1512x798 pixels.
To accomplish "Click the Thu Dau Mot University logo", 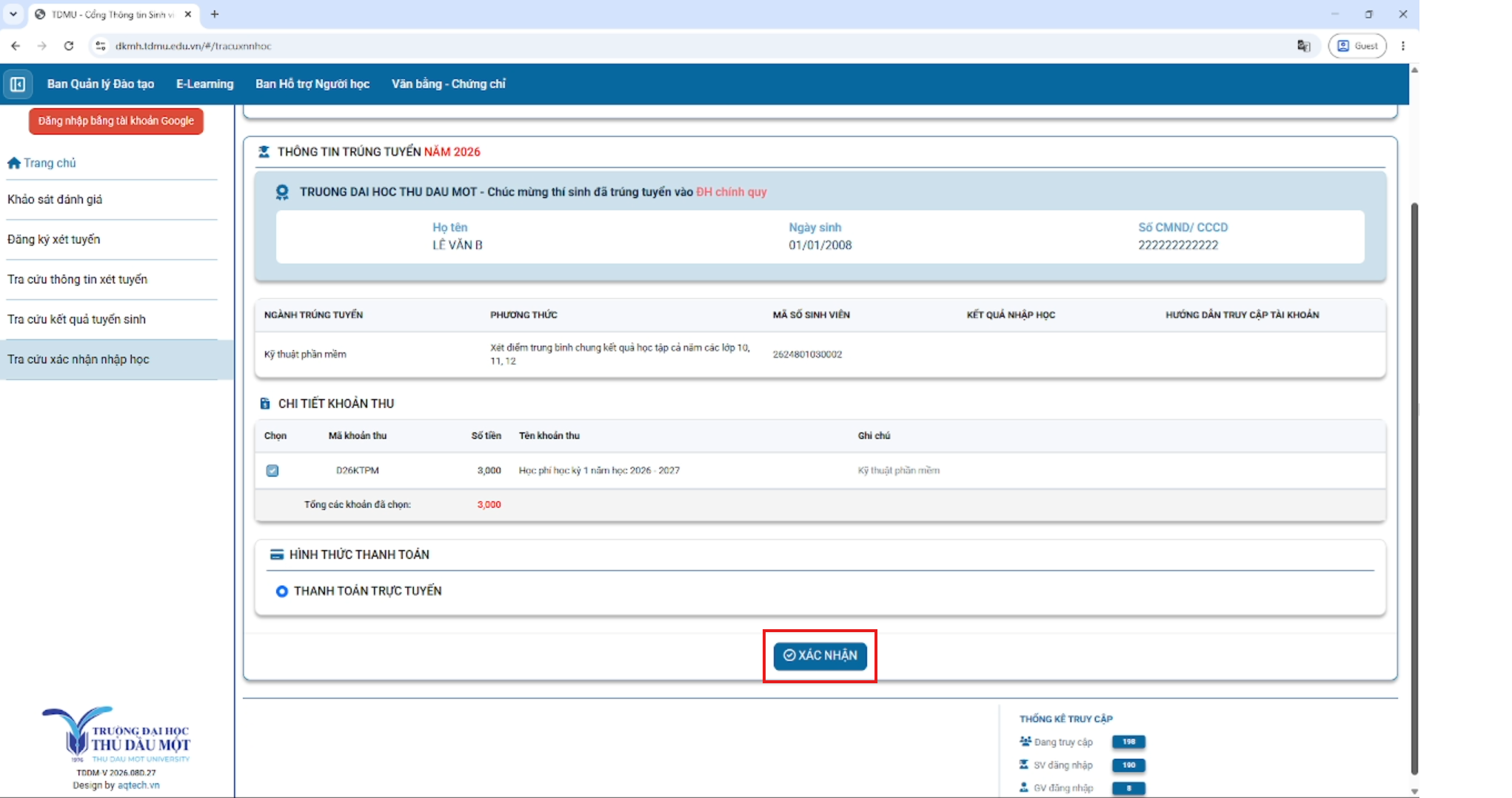I will point(116,734).
